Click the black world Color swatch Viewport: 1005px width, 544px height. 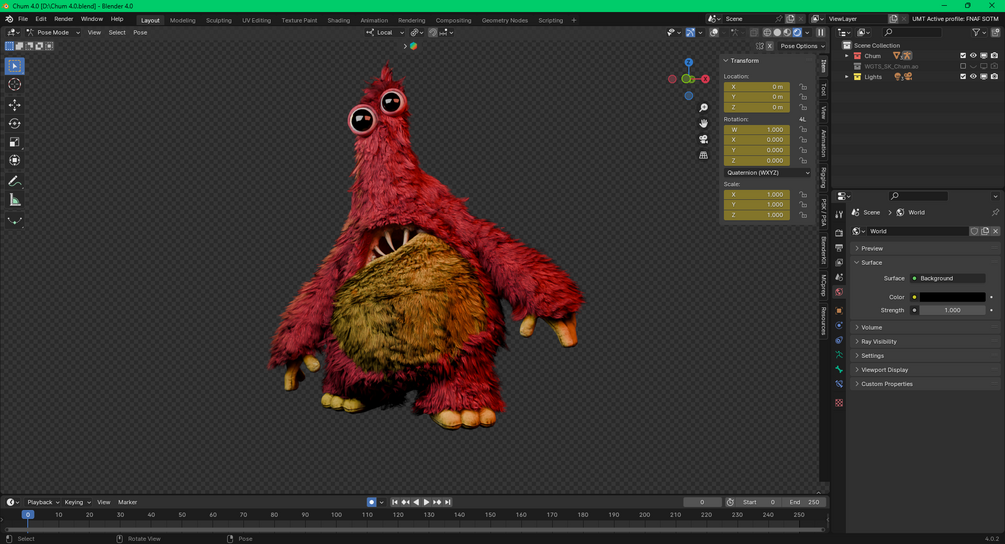click(x=952, y=297)
